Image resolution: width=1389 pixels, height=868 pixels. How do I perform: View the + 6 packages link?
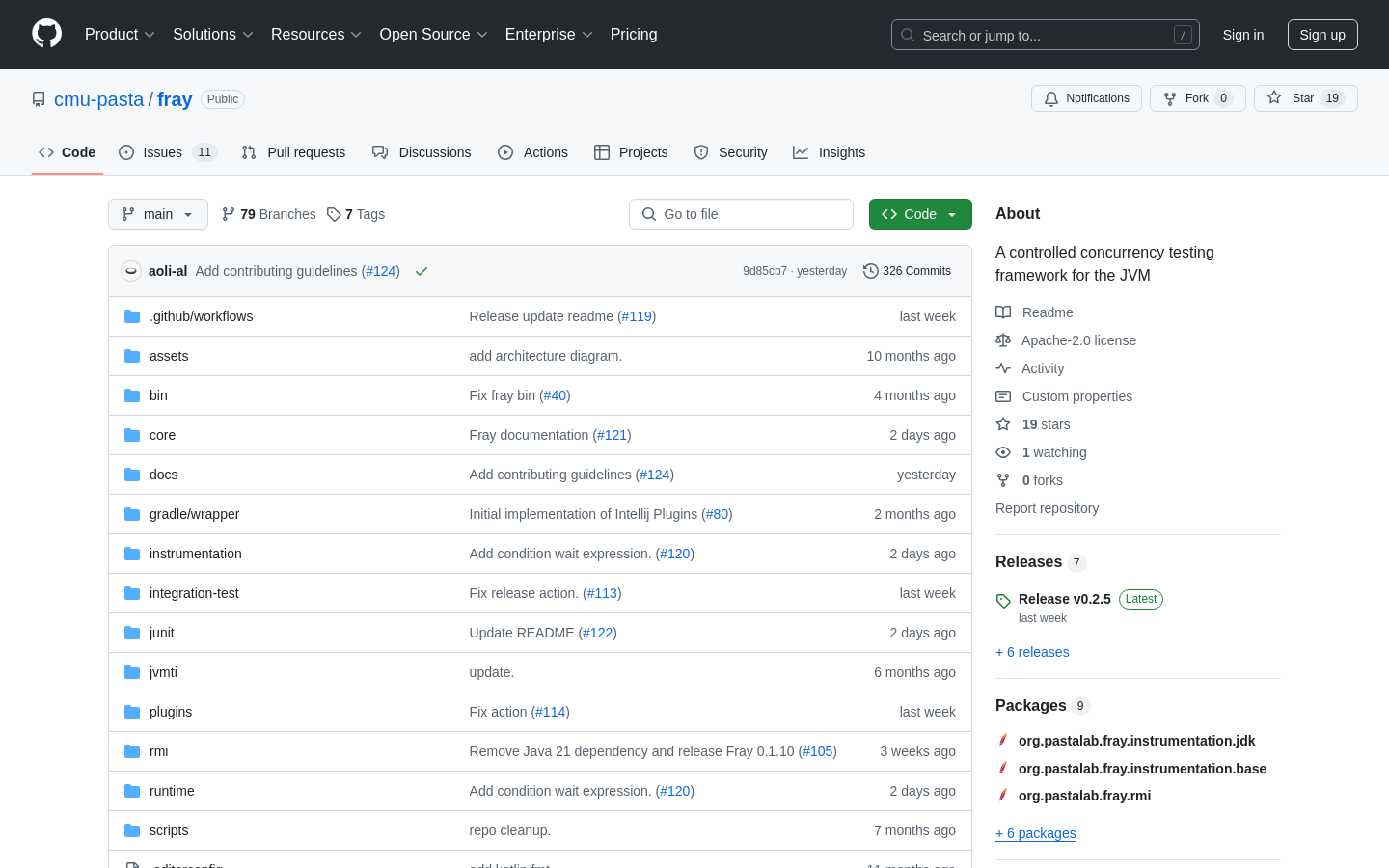click(1036, 833)
